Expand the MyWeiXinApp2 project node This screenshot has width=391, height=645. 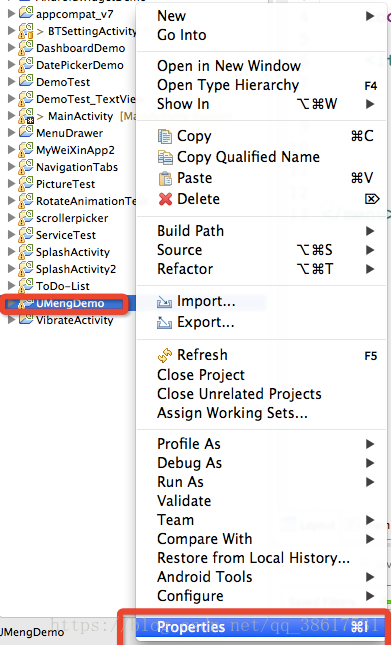coord(12,150)
